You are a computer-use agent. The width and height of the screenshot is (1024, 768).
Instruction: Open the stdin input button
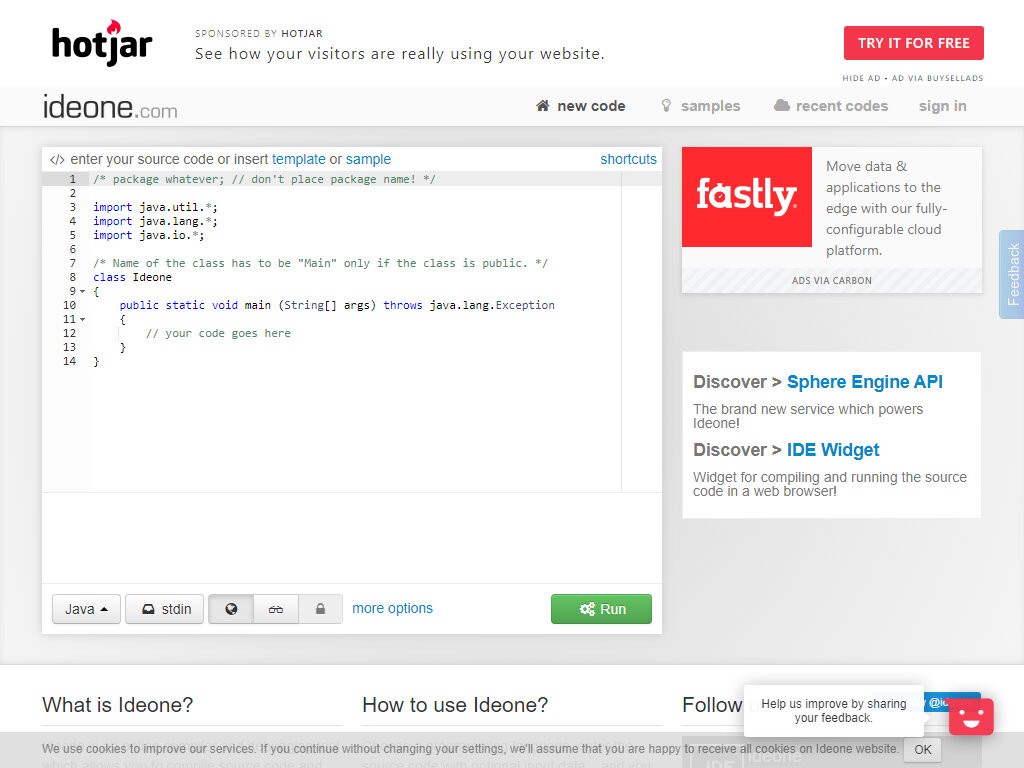(x=165, y=609)
